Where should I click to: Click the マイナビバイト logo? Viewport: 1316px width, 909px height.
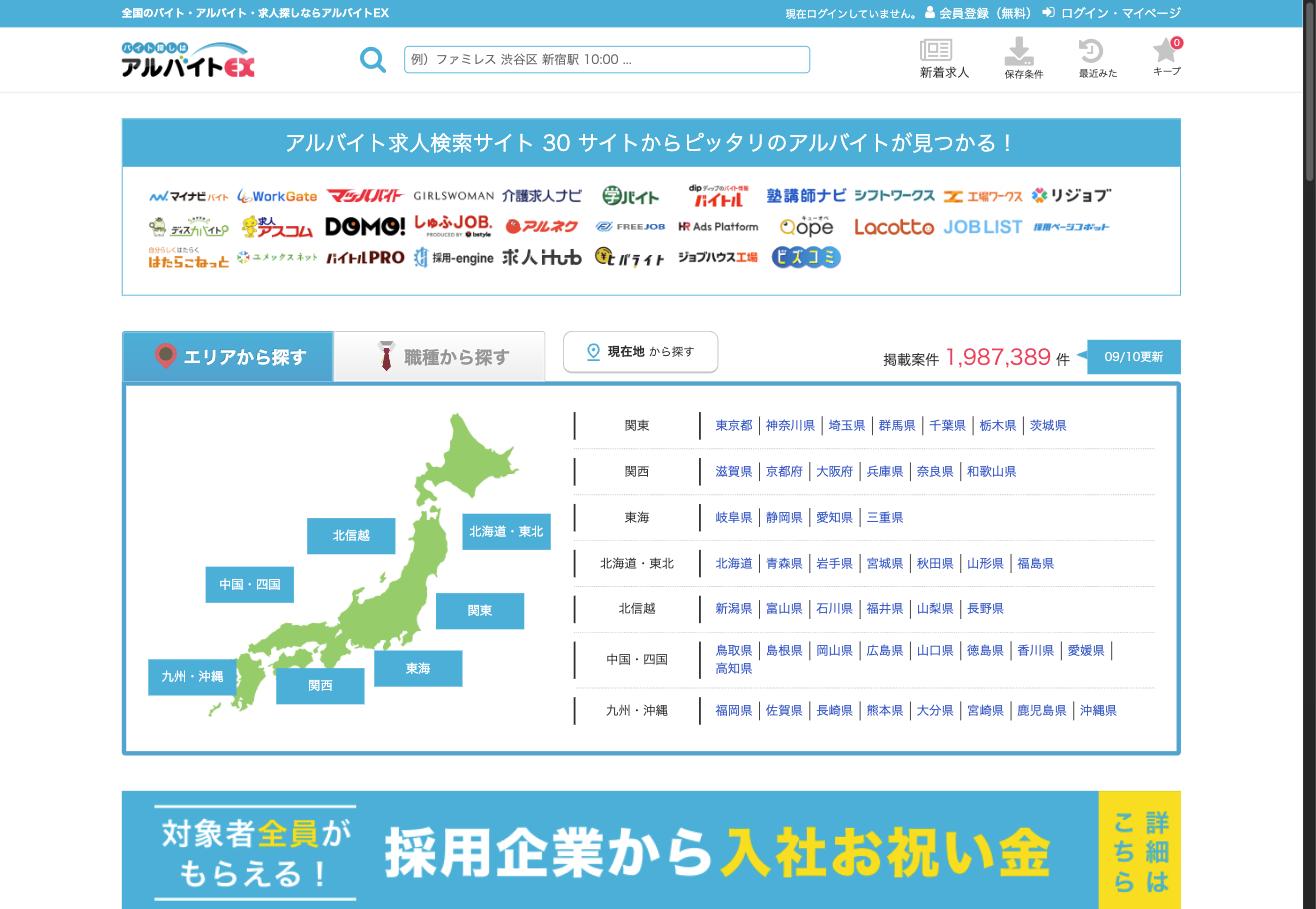click(188, 196)
